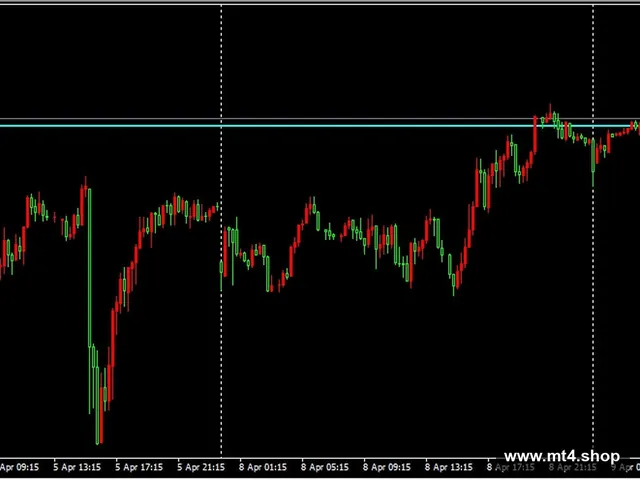Click the 5 Apr 21:15 time label
Viewport: 640px width, 480px height.
point(201,467)
